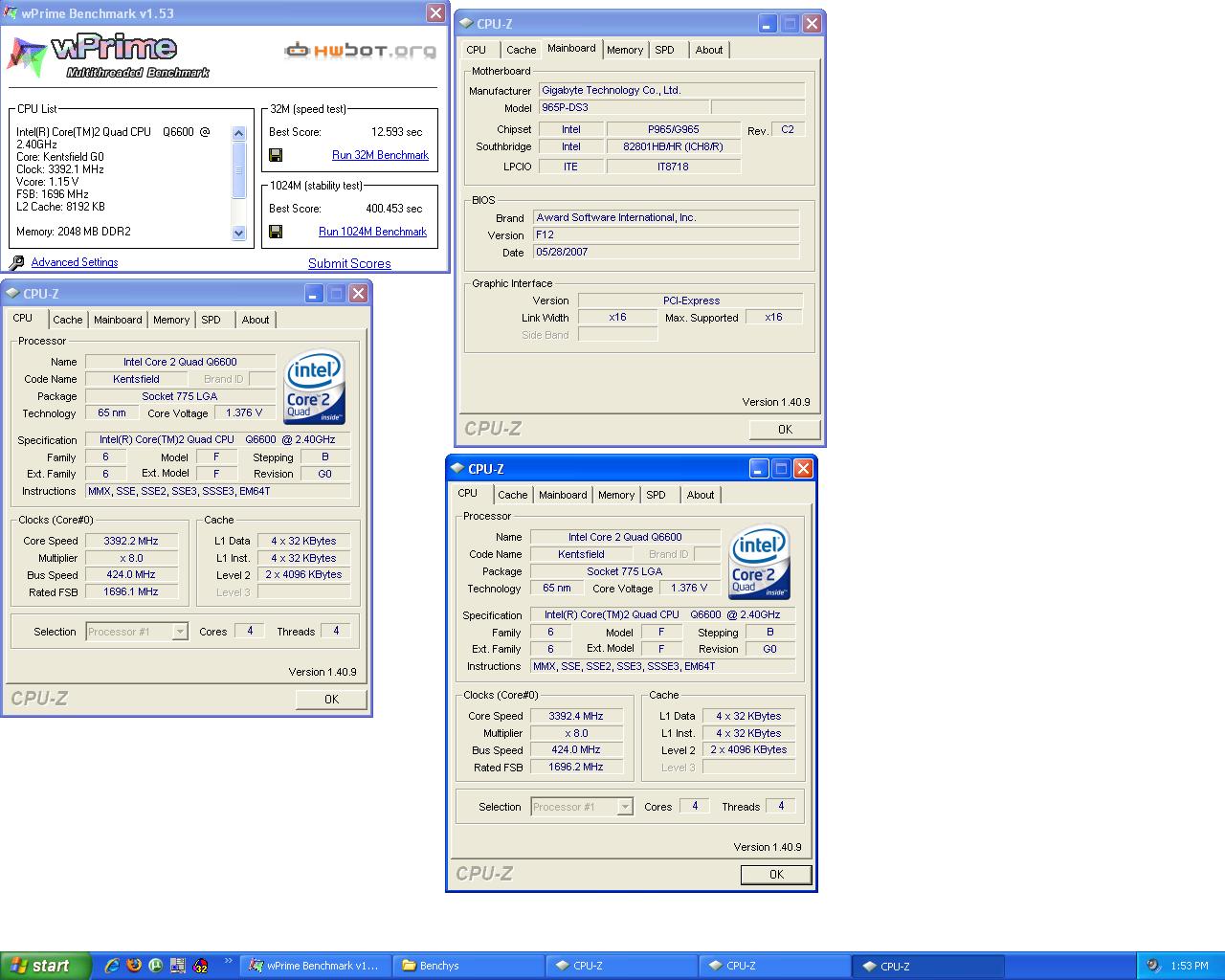
Task: Select the SPD tab in the CPU-Z Mainboard window
Action: tap(665, 50)
